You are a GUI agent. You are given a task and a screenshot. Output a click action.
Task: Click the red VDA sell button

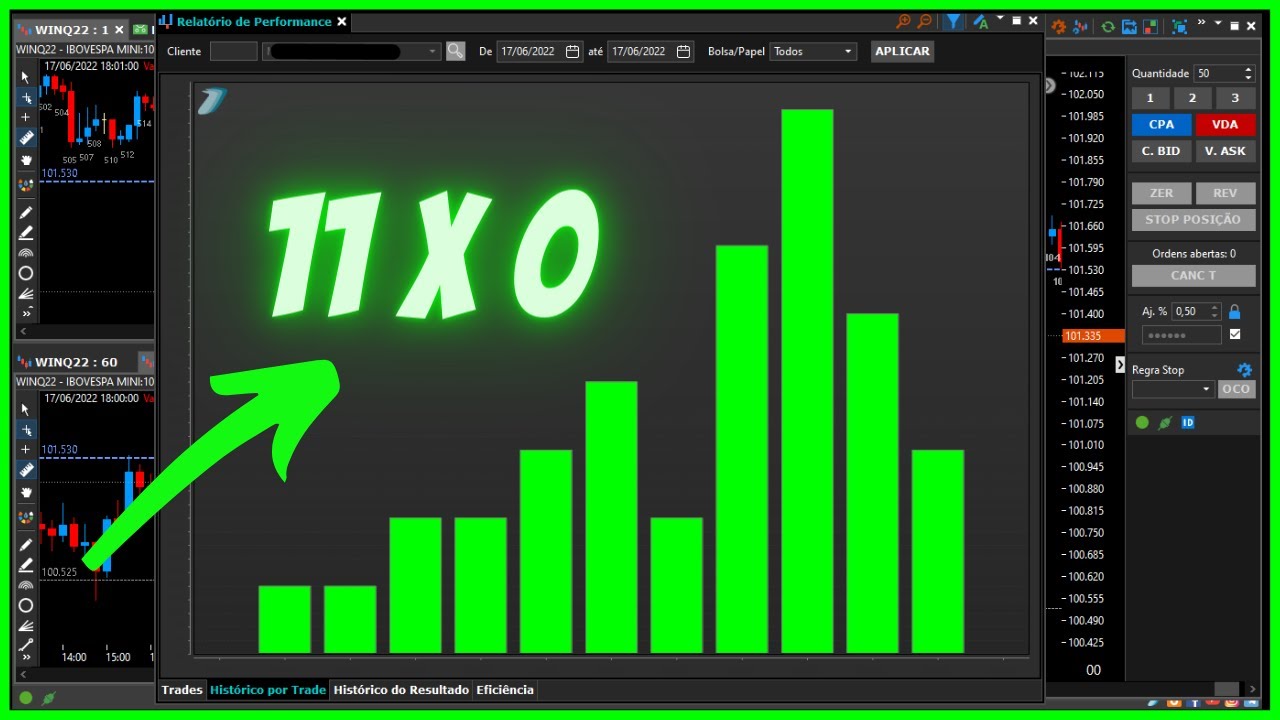pyautogui.click(x=1225, y=124)
